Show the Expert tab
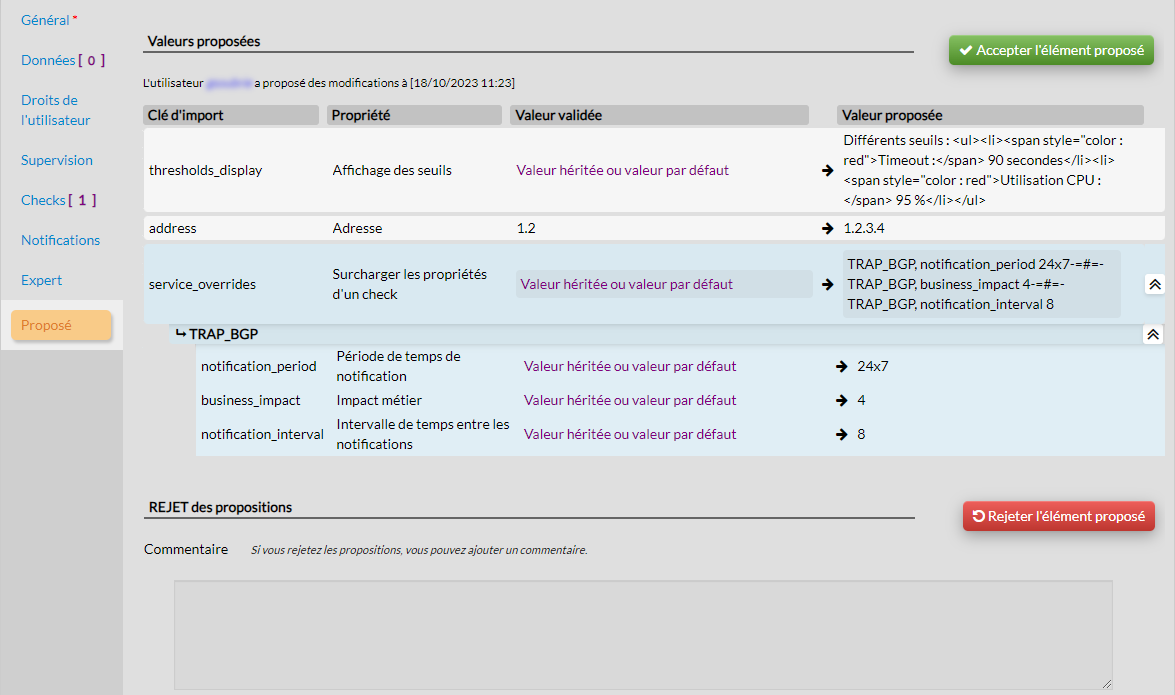 [42, 280]
